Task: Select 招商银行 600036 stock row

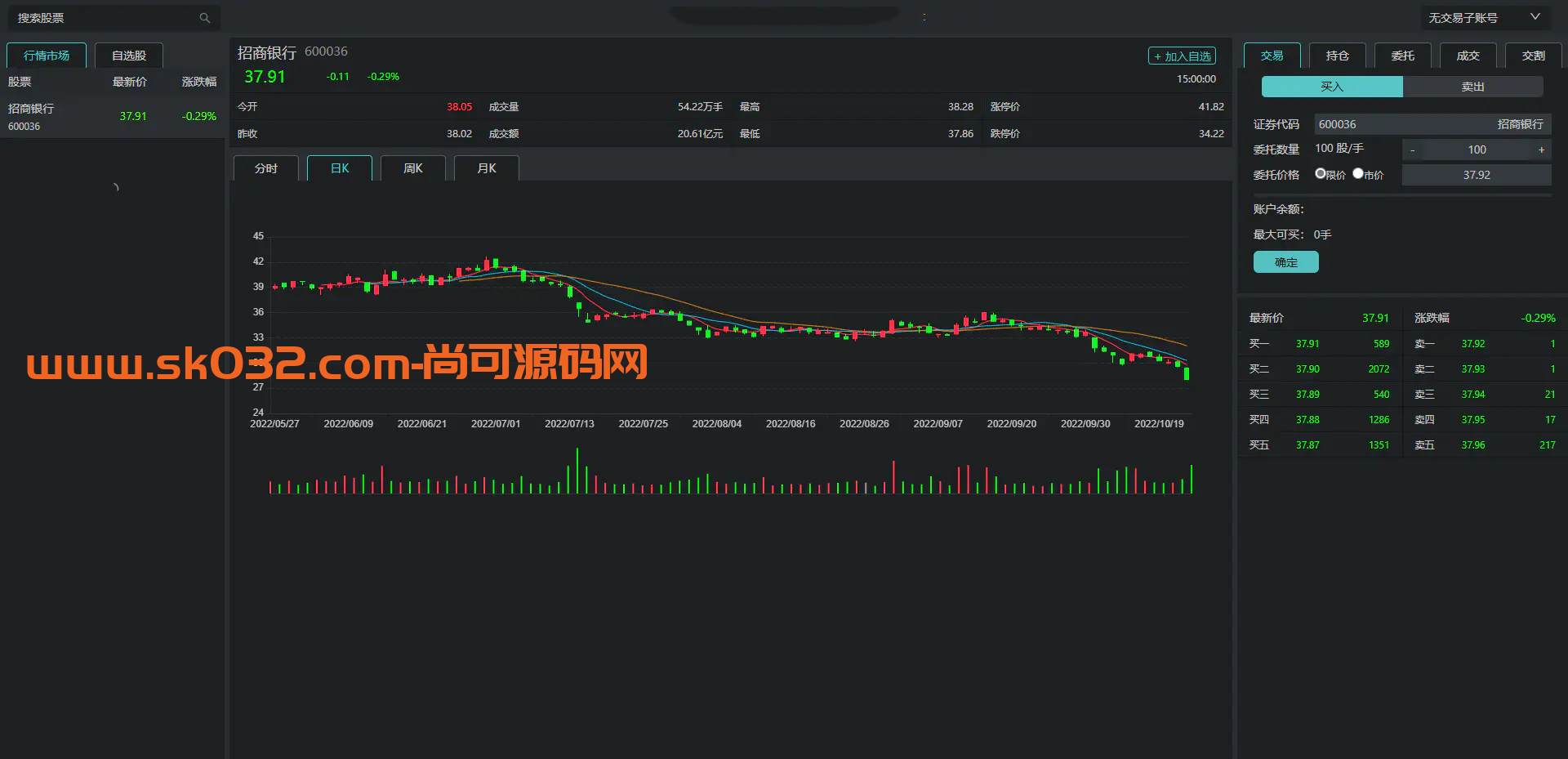Action: click(113, 117)
